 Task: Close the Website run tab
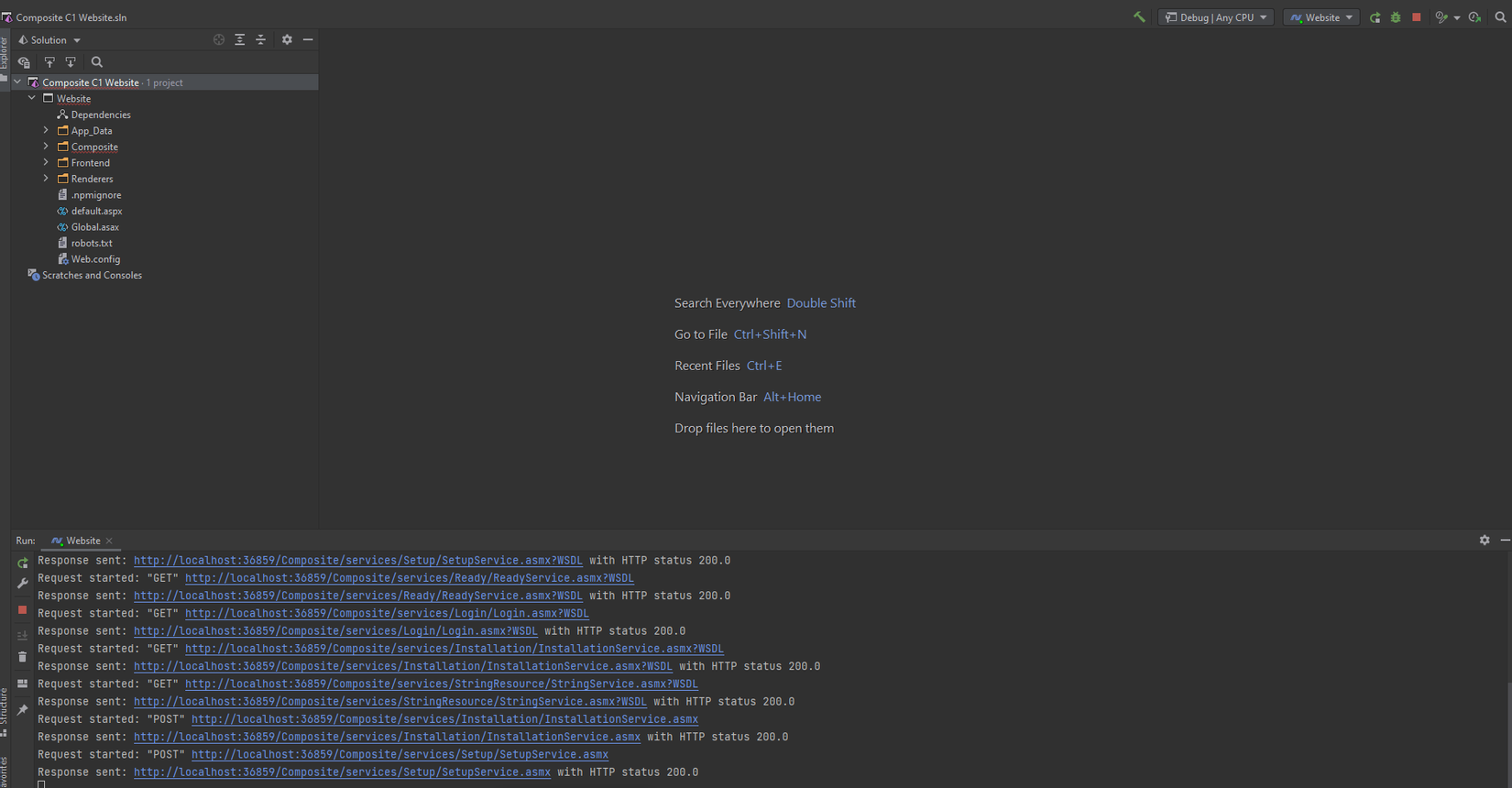109,541
